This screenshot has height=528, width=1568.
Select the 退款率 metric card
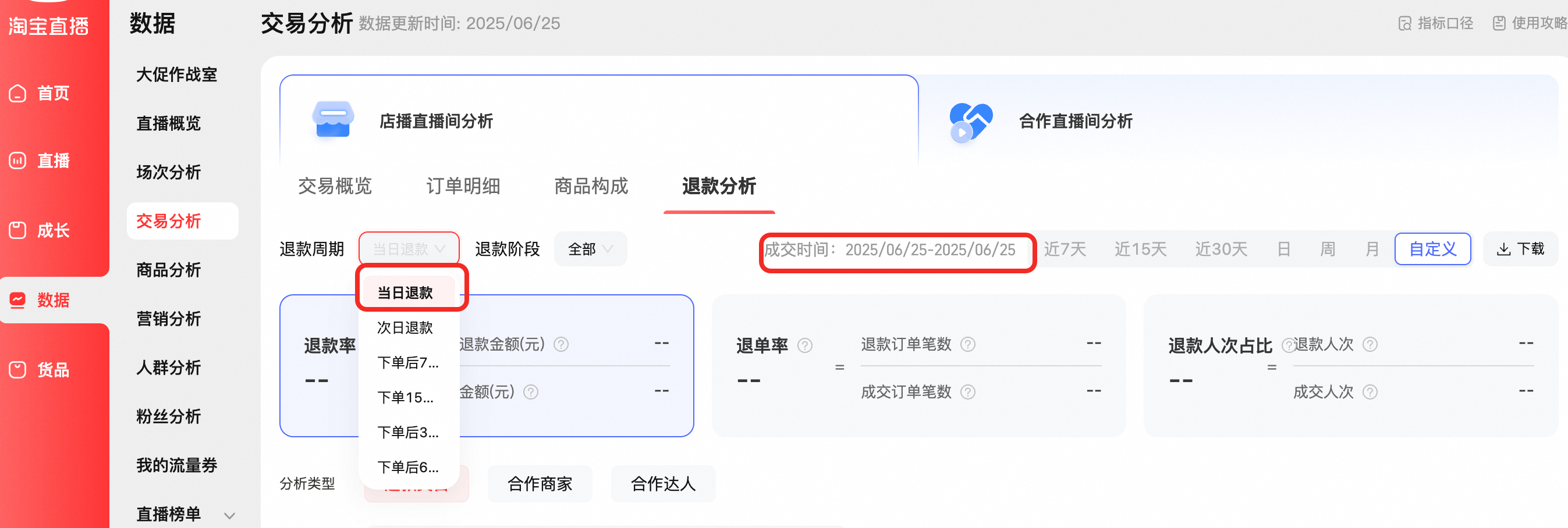point(487,366)
